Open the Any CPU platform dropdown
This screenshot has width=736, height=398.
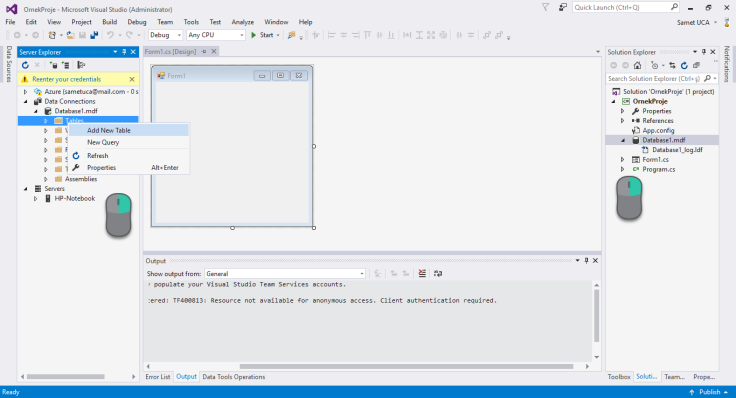pos(216,35)
